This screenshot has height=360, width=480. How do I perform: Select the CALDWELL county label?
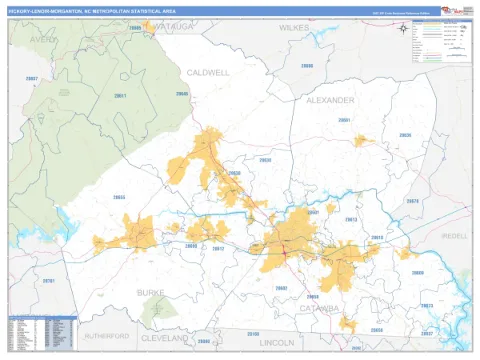[208, 73]
